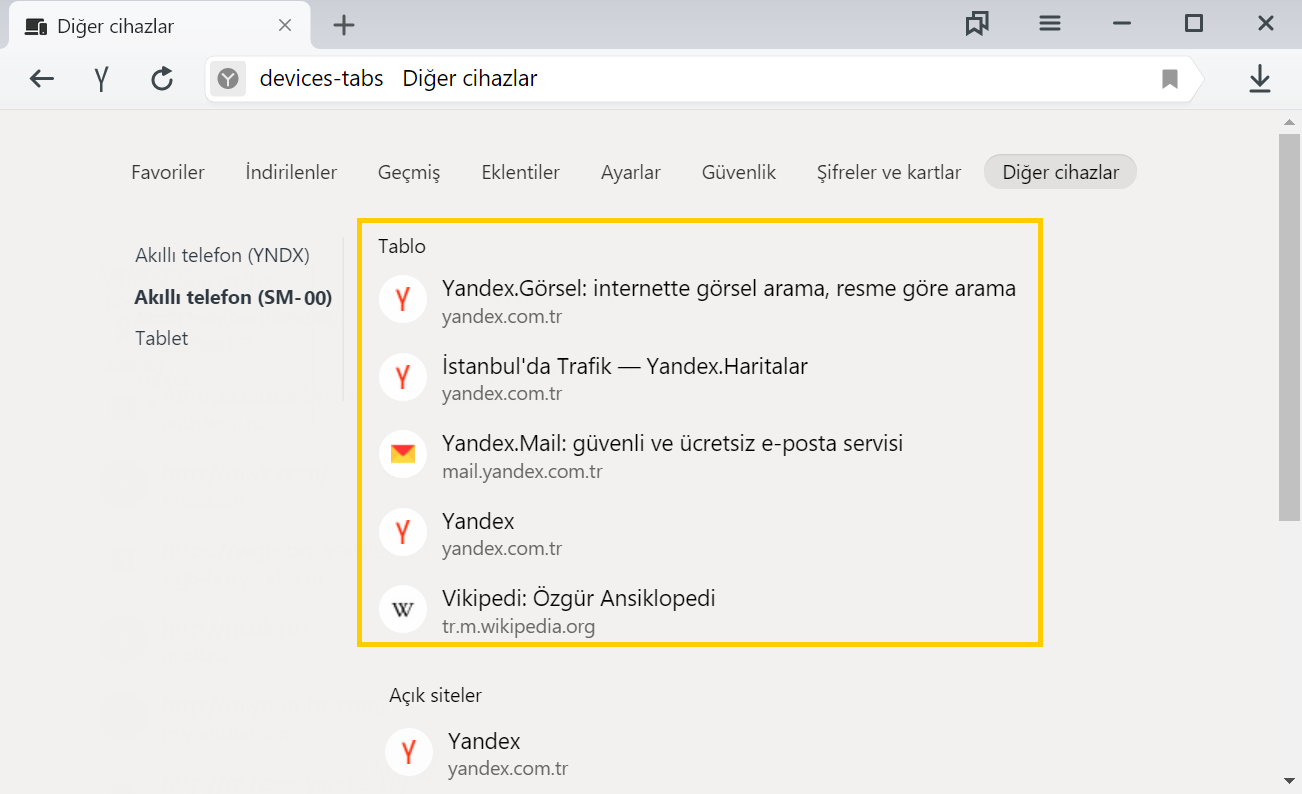Open Yandex.Görsel: internette görsel arama link
Screen dimensions: 1302x794
(729, 289)
